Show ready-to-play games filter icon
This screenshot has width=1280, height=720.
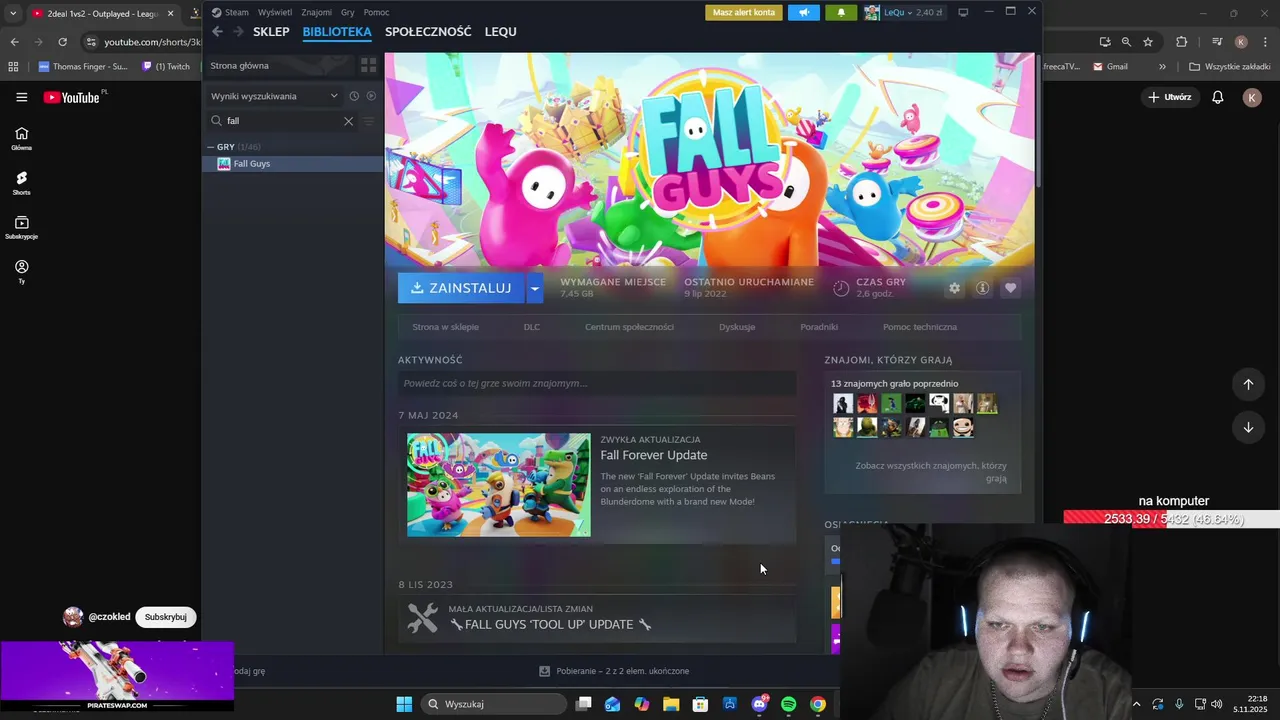(x=371, y=96)
